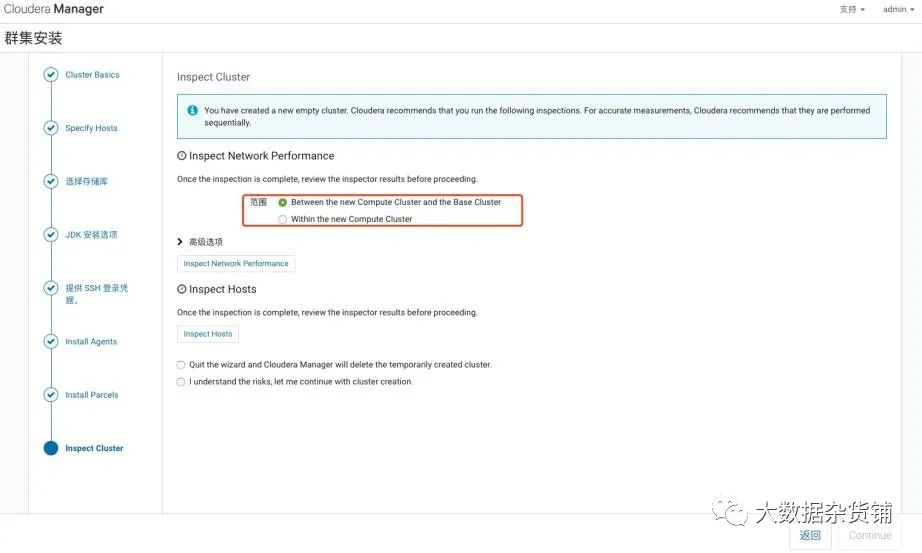This screenshot has height=553, width=922.
Task: Click the Inspect Hosts button
Action: coord(208,334)
